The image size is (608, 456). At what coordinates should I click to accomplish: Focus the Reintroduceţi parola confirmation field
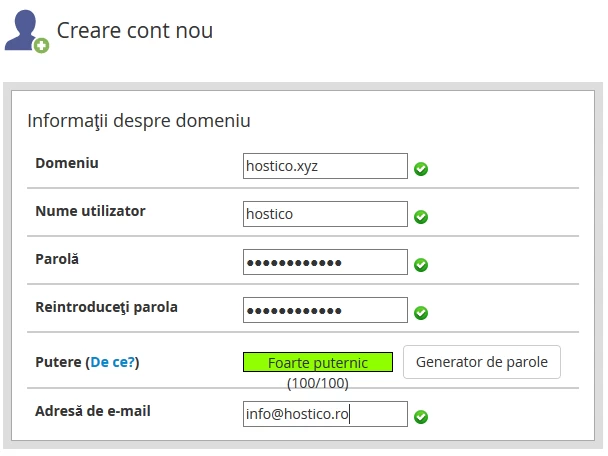click(325, 310)
